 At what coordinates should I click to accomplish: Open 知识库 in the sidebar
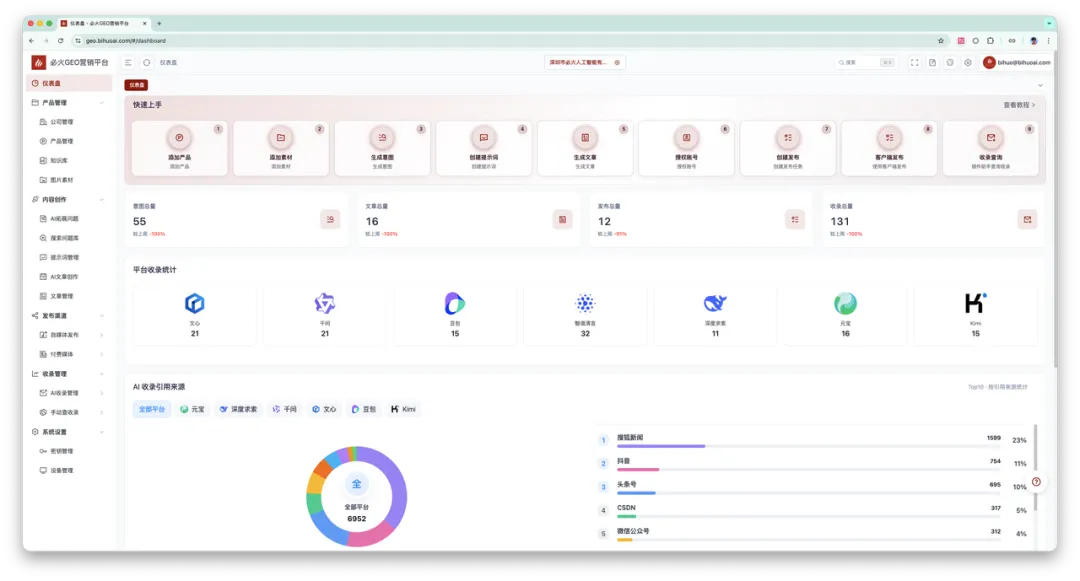(x=60, y=160)
